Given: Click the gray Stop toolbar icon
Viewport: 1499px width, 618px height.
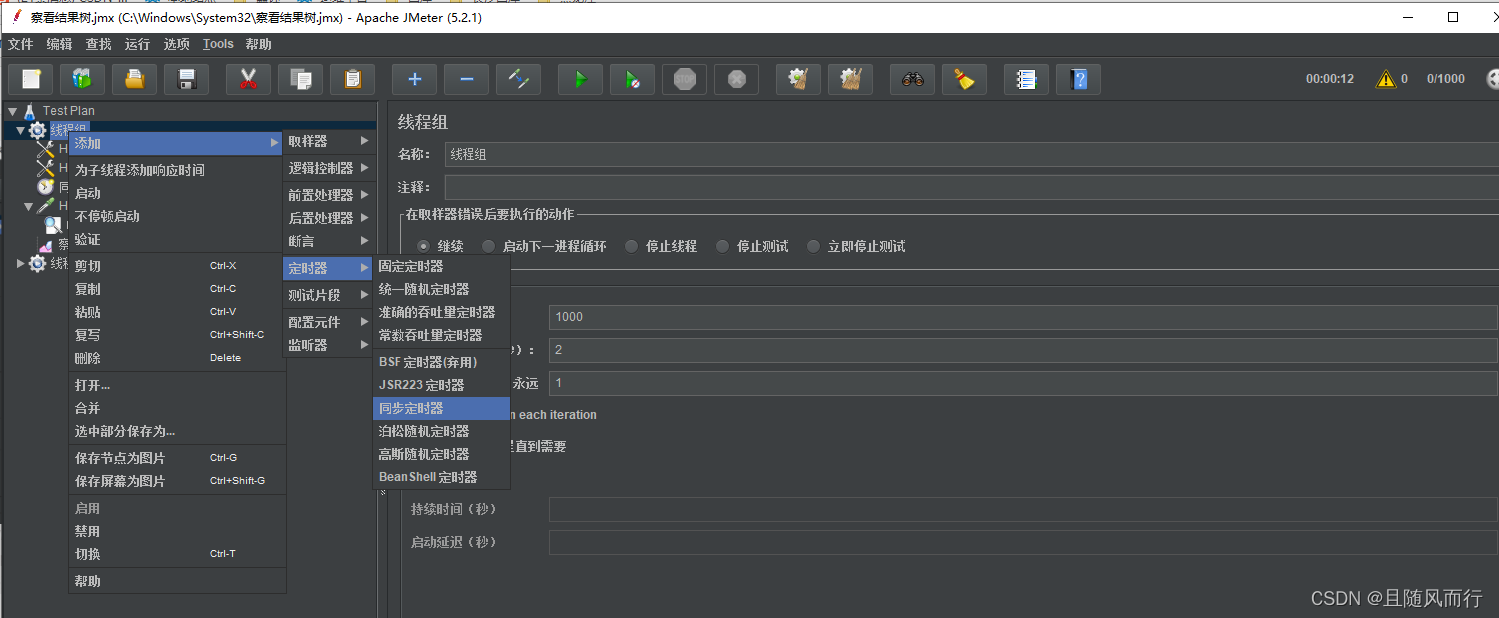Looking at the screenshot, I should (685, 79).
